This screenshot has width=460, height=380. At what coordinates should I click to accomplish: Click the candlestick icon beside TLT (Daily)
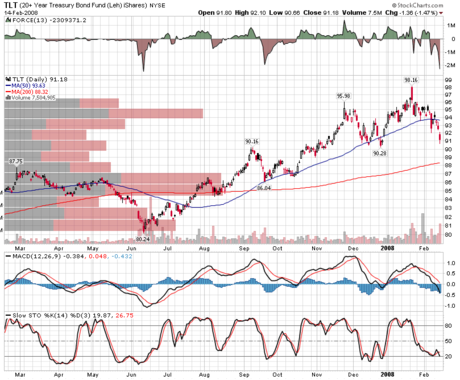pyautogui.click(x=9, y=79)
